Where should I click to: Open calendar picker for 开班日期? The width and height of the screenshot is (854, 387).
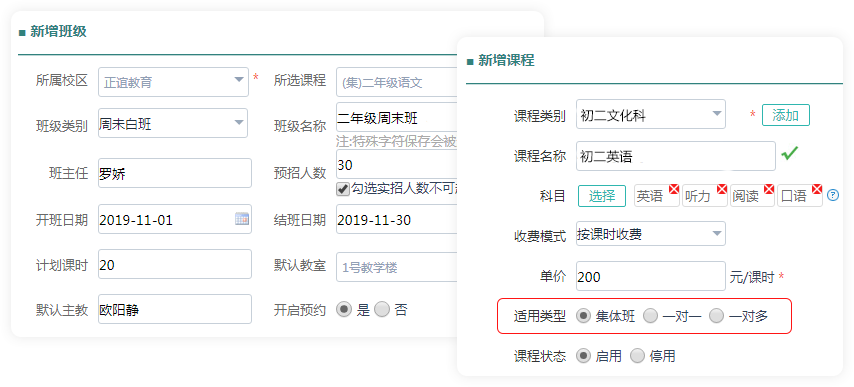242,219
